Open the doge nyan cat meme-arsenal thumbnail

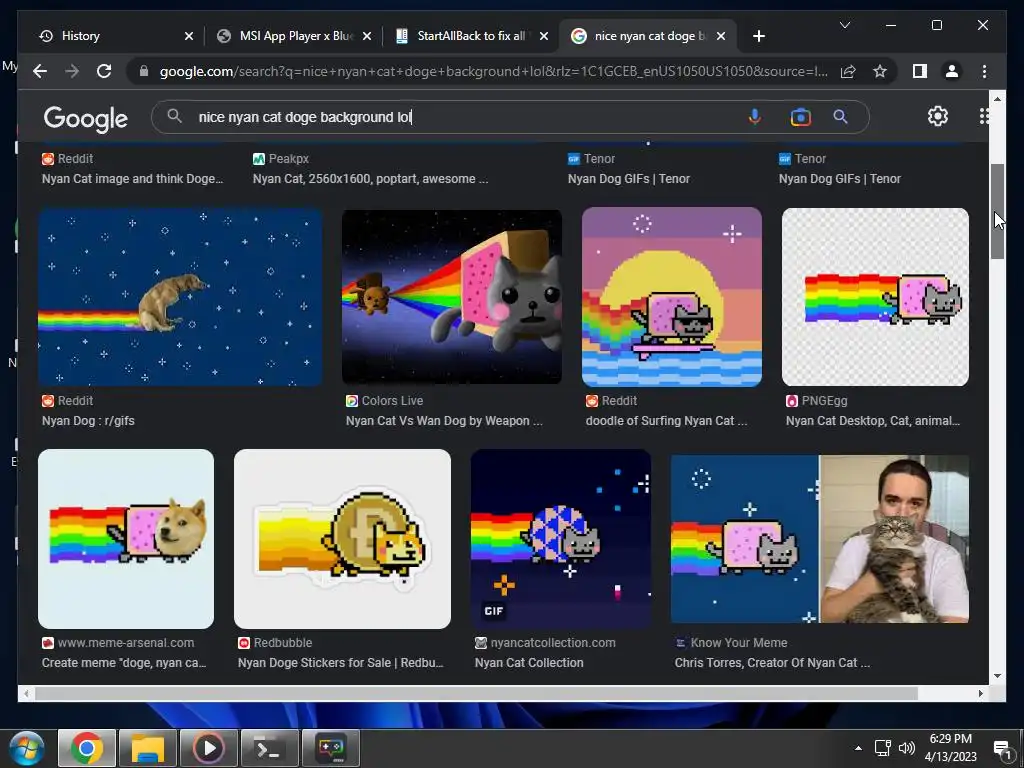pos(126,539)
